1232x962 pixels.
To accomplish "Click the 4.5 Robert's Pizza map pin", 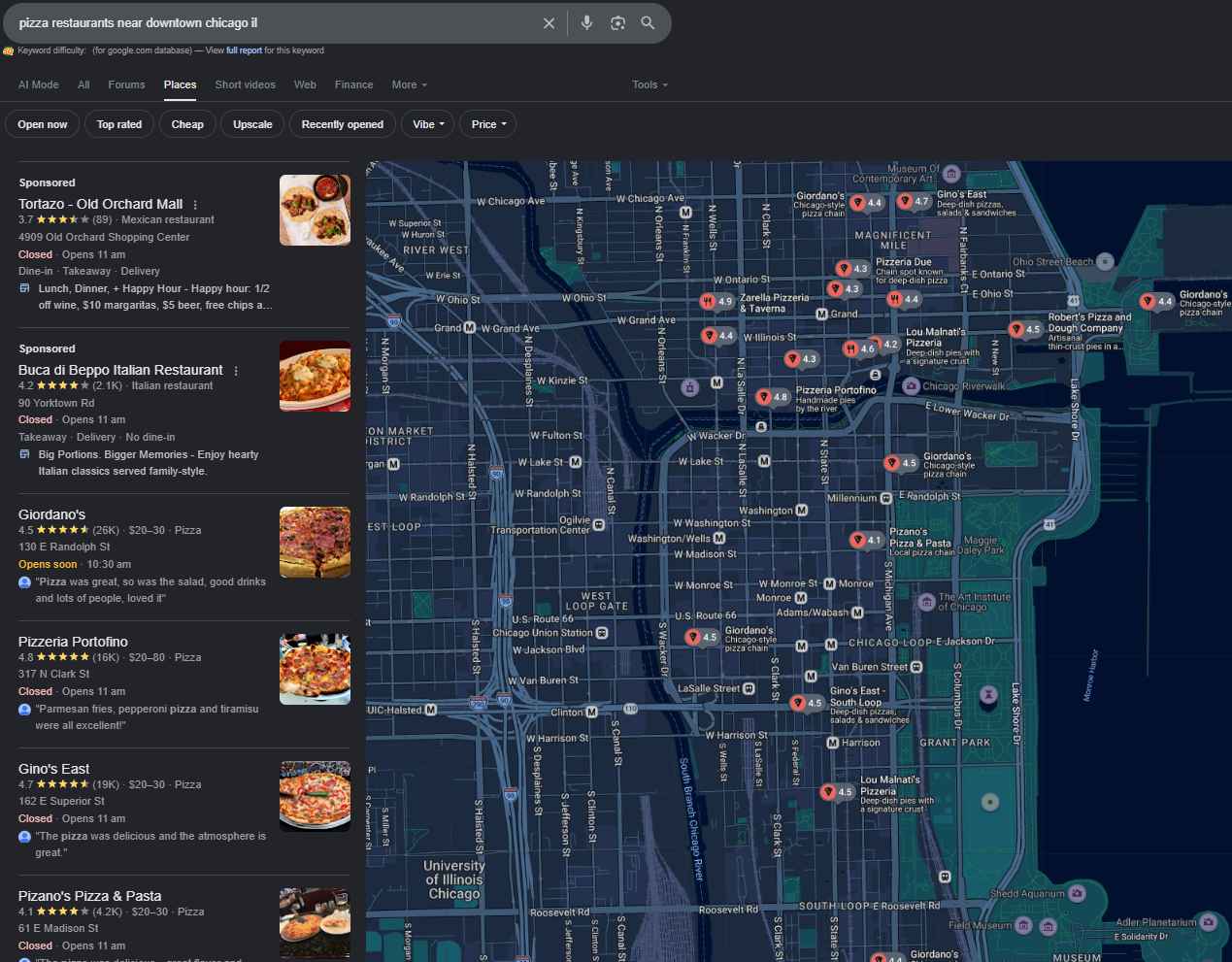I will (x=1025, y=329).
